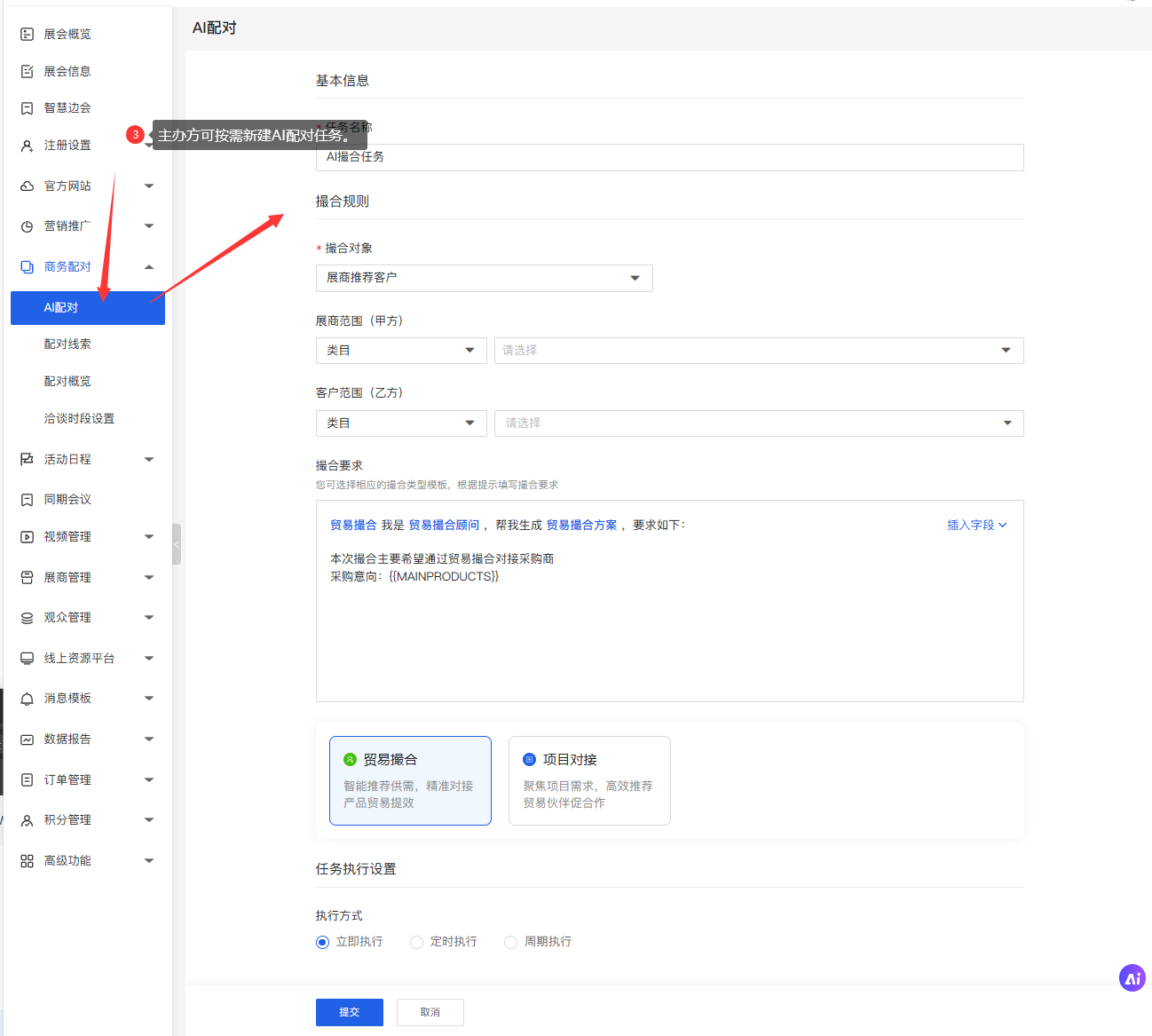Click the 消息模板 bell icon
Image resolution: width=1152 pixels, height=1036 pixels.
coord(27,699)
